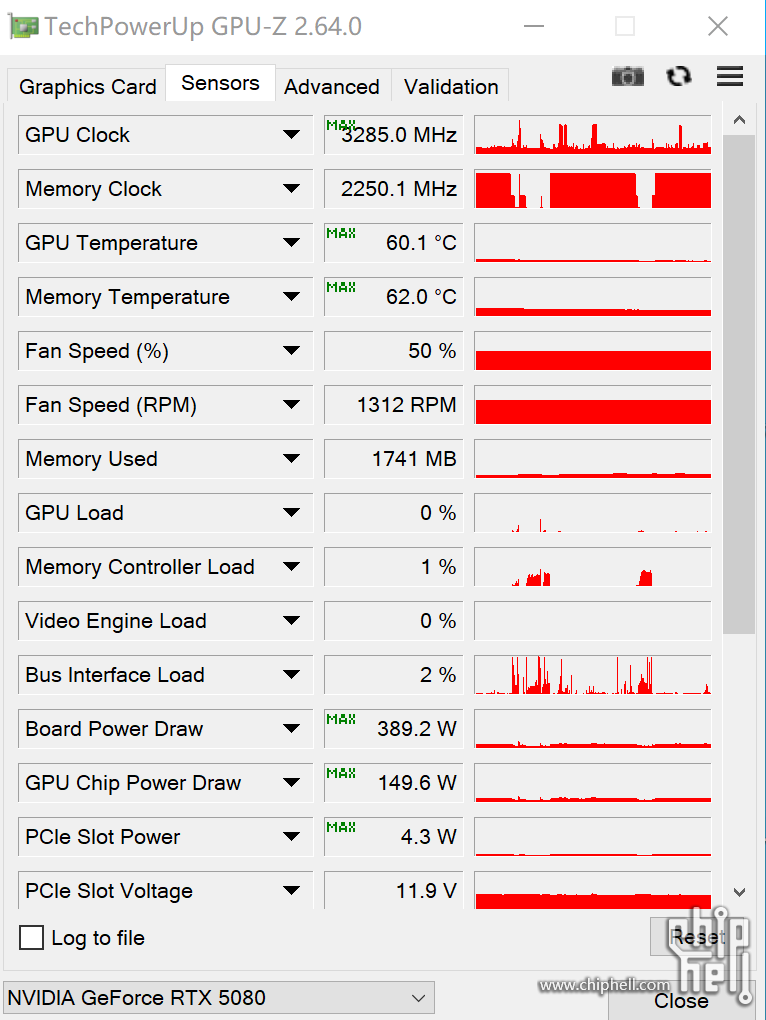Click the GPU-Z app icon in title bar
Viewport: 766px width, 1020px height.
click(x=22, y=27)
